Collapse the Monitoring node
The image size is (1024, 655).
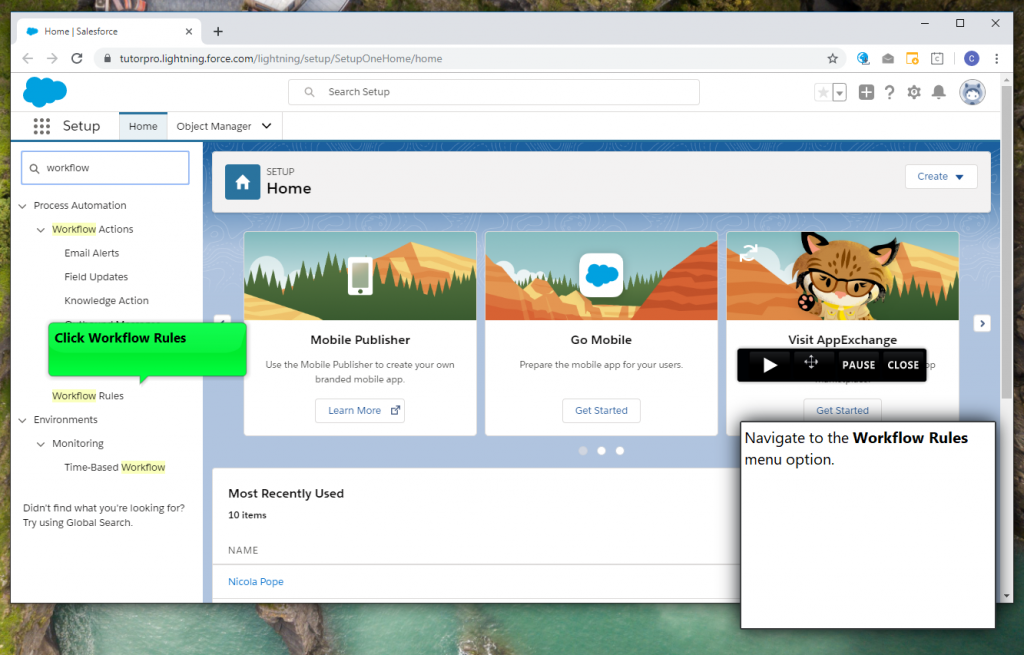coord(40,444)
